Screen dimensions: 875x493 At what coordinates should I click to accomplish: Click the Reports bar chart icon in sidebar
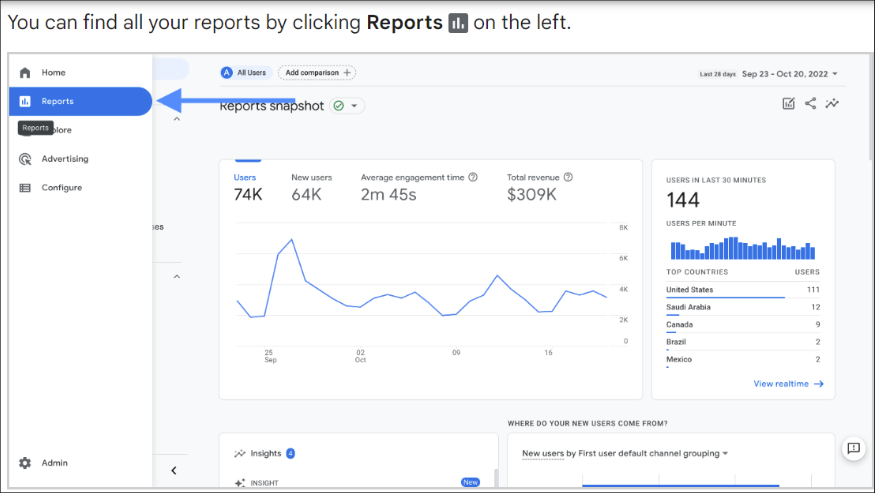[25, 101]
